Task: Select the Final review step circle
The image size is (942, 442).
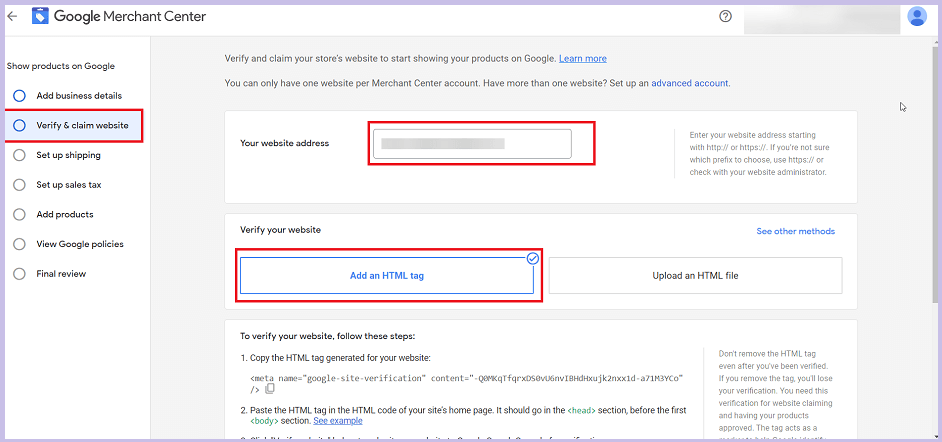Action: pyautogui.click(x=19, y=274)
